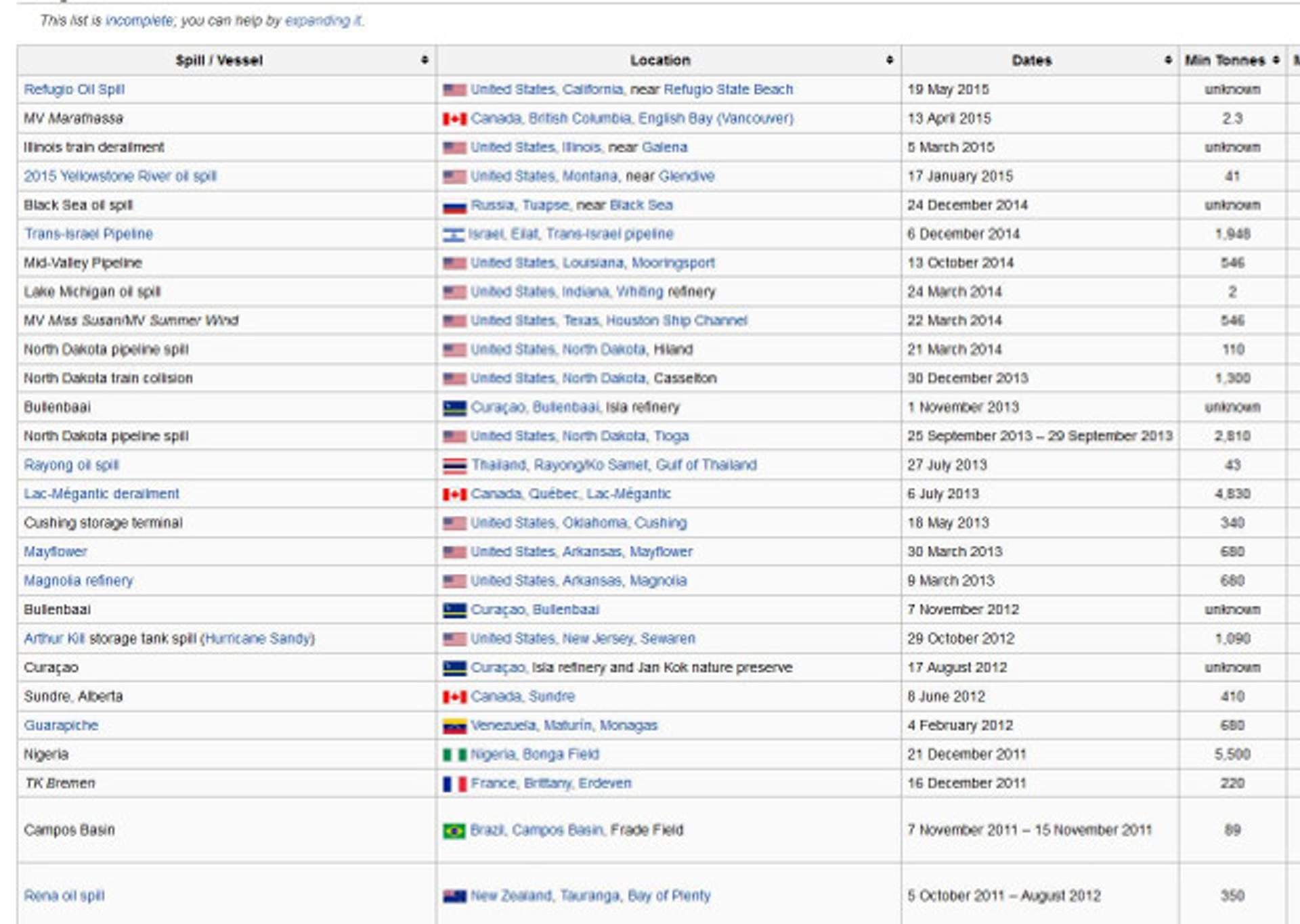Open Rayong oil spill link
The image size is (1300, 924).
click(x=71, y=465)
